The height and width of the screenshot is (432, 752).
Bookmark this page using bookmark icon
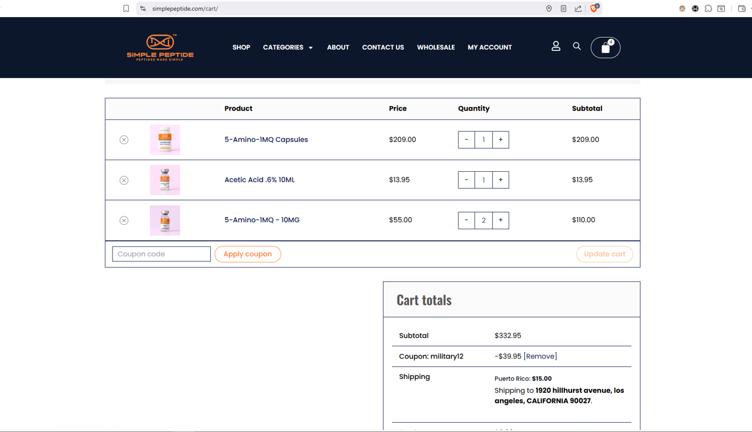point(126,8)
